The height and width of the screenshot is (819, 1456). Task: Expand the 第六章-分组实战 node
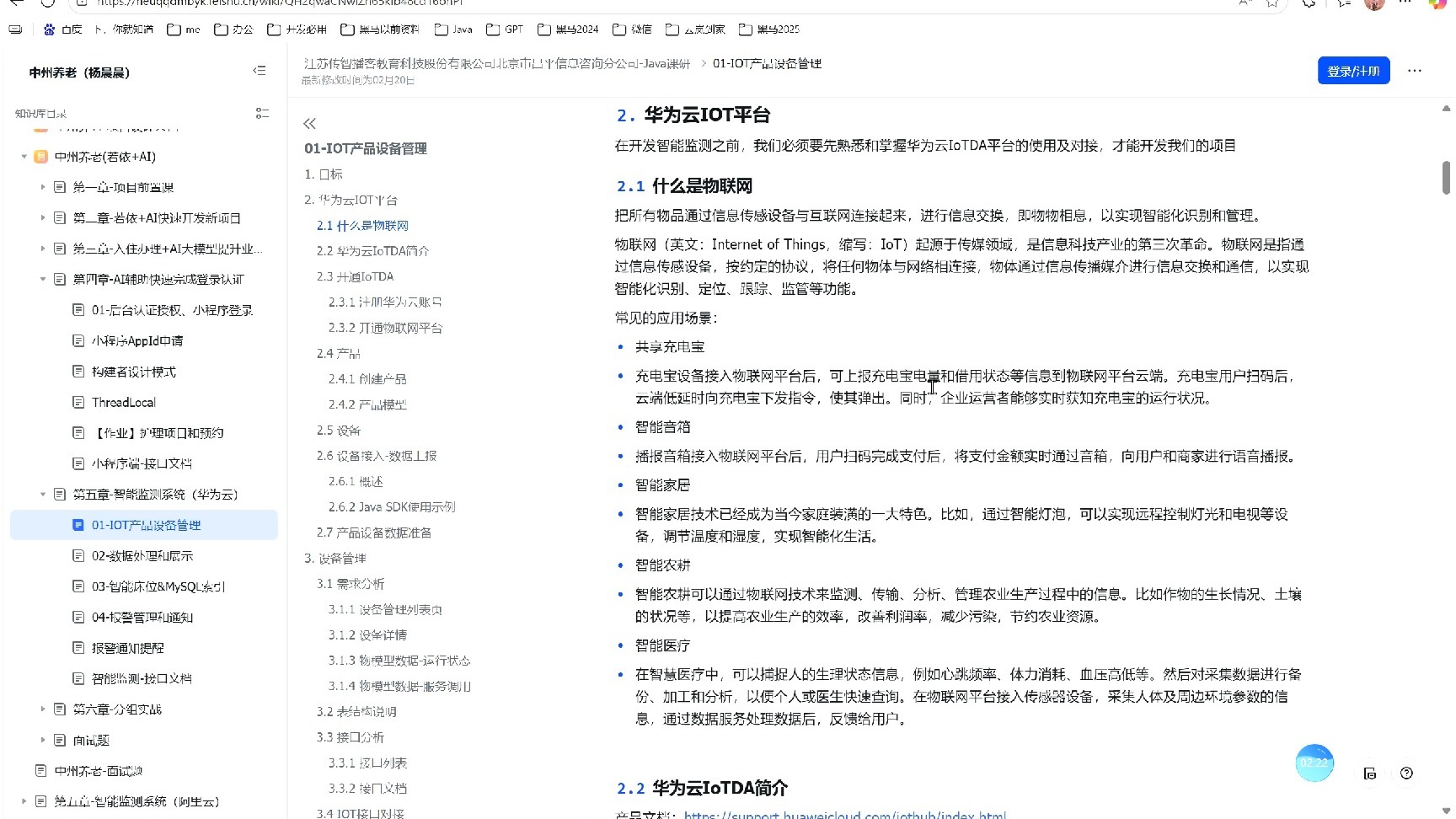43,709
